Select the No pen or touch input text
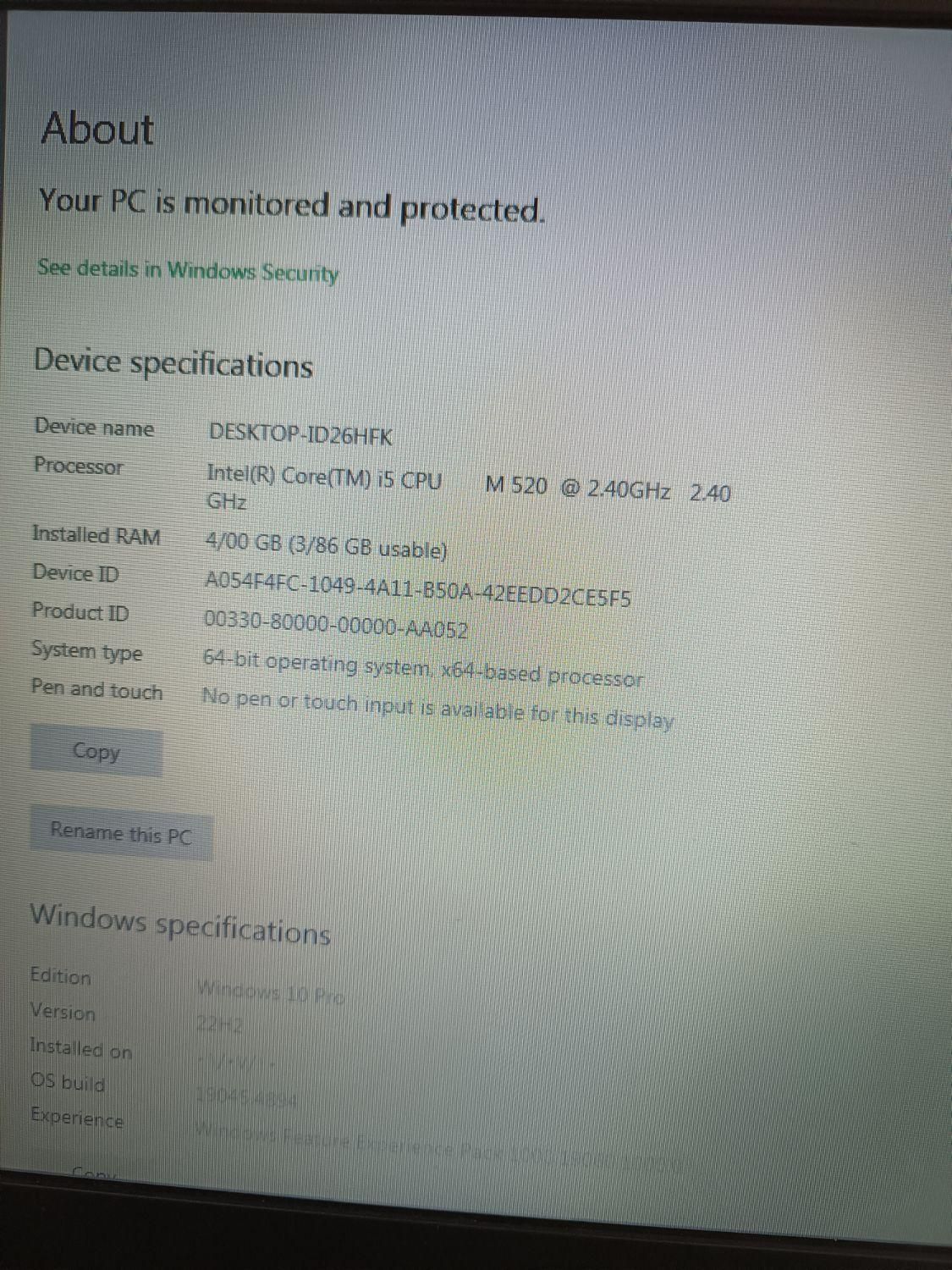This screenshot has height=1270, width=952. tap(437, 709)
